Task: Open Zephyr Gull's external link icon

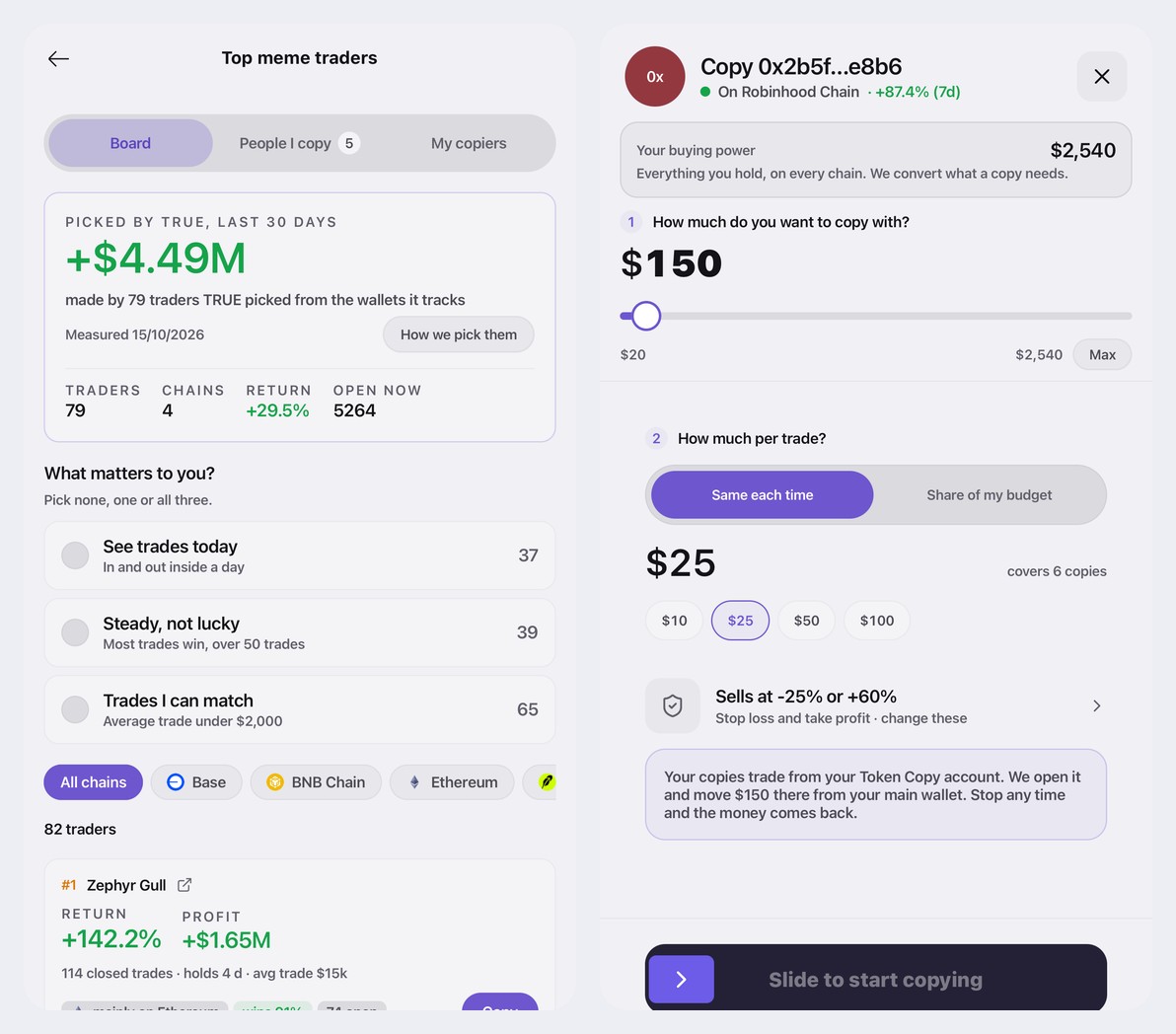Action: [184, 885]
